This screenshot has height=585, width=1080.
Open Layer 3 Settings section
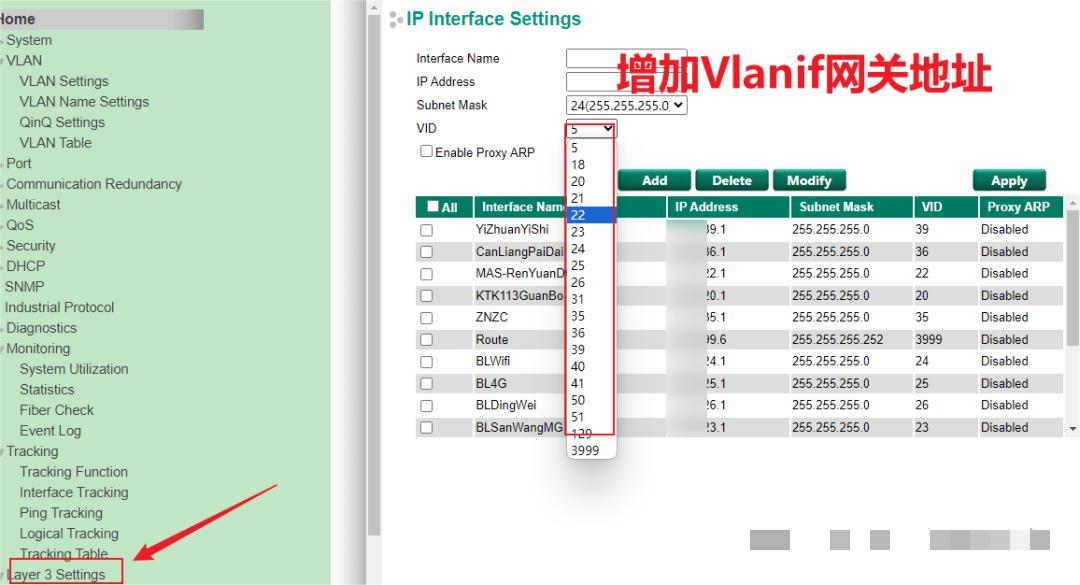click(x=56, y=575)
